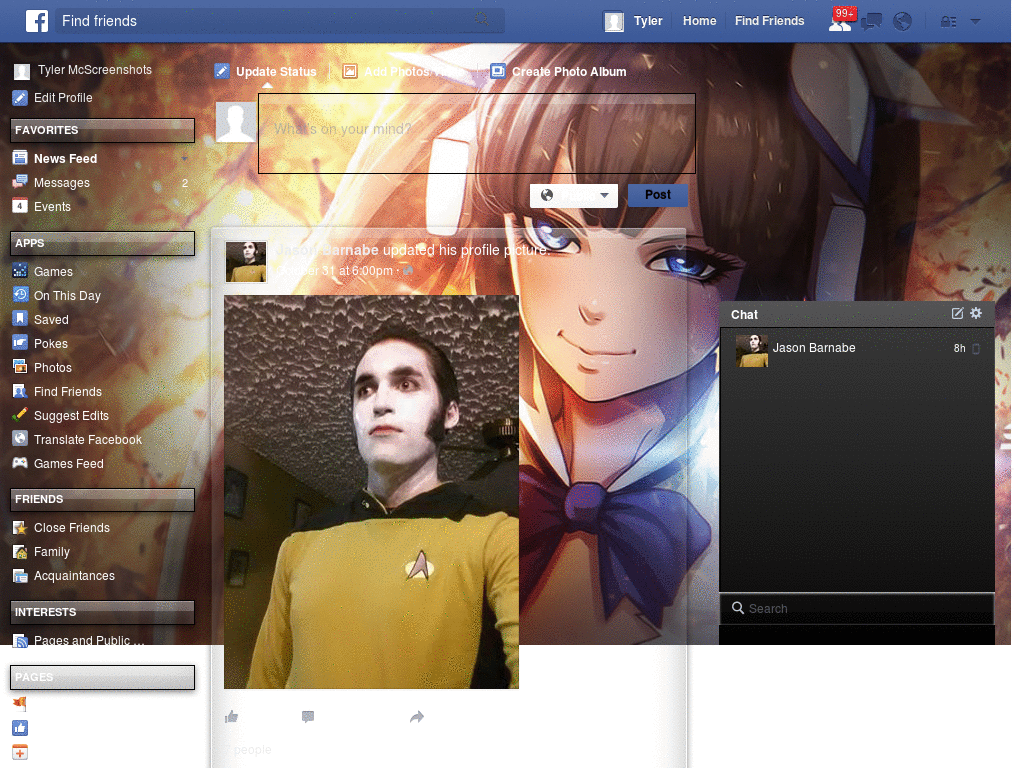Open News Feed in favorites

point(65,159)
